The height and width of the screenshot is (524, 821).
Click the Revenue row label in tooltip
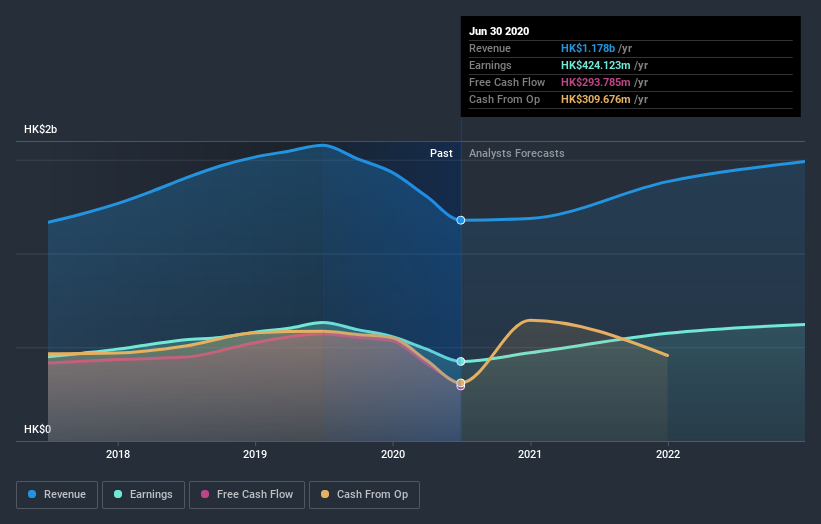[x=490, y=48]
